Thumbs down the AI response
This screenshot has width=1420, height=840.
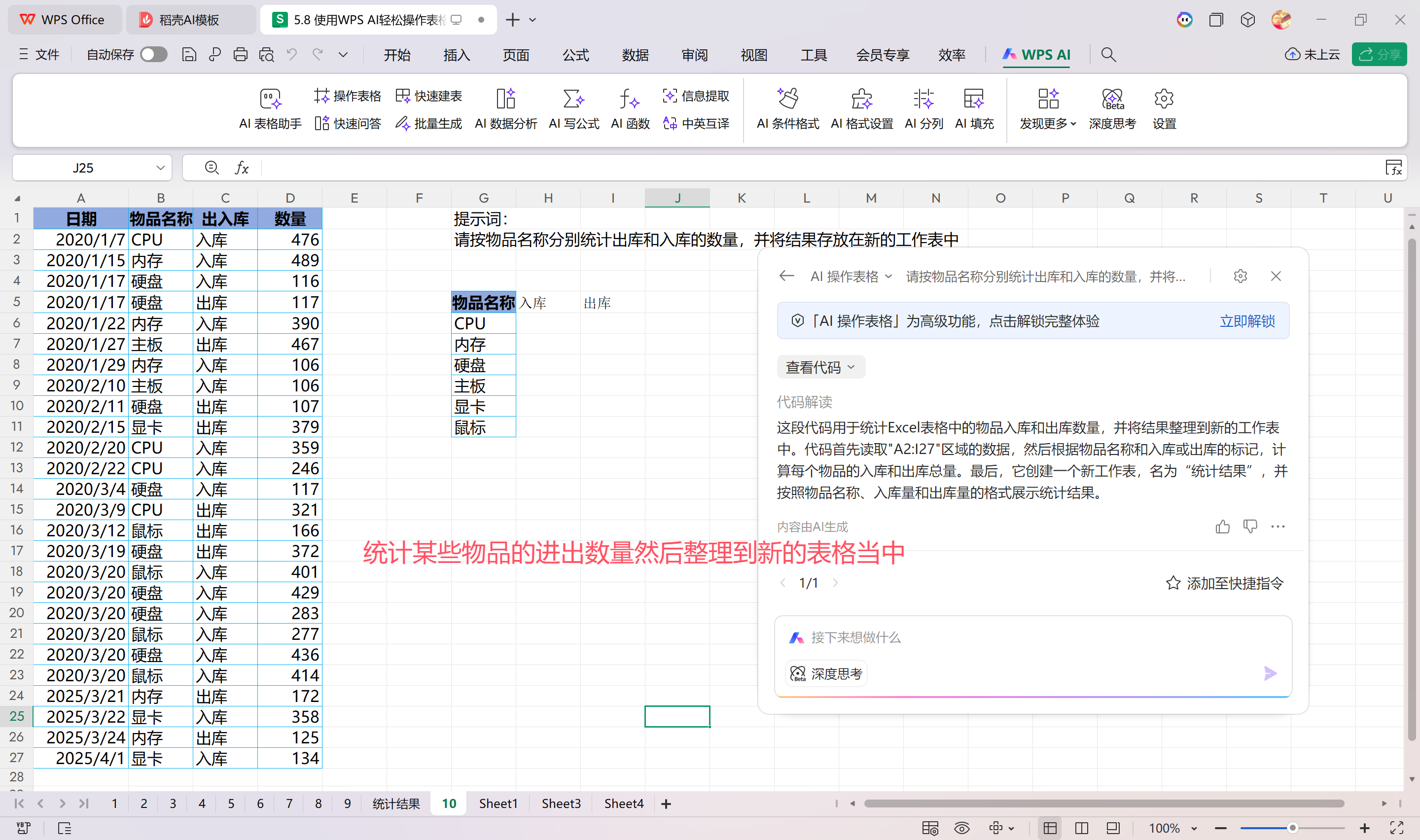tap(1250, 526)
